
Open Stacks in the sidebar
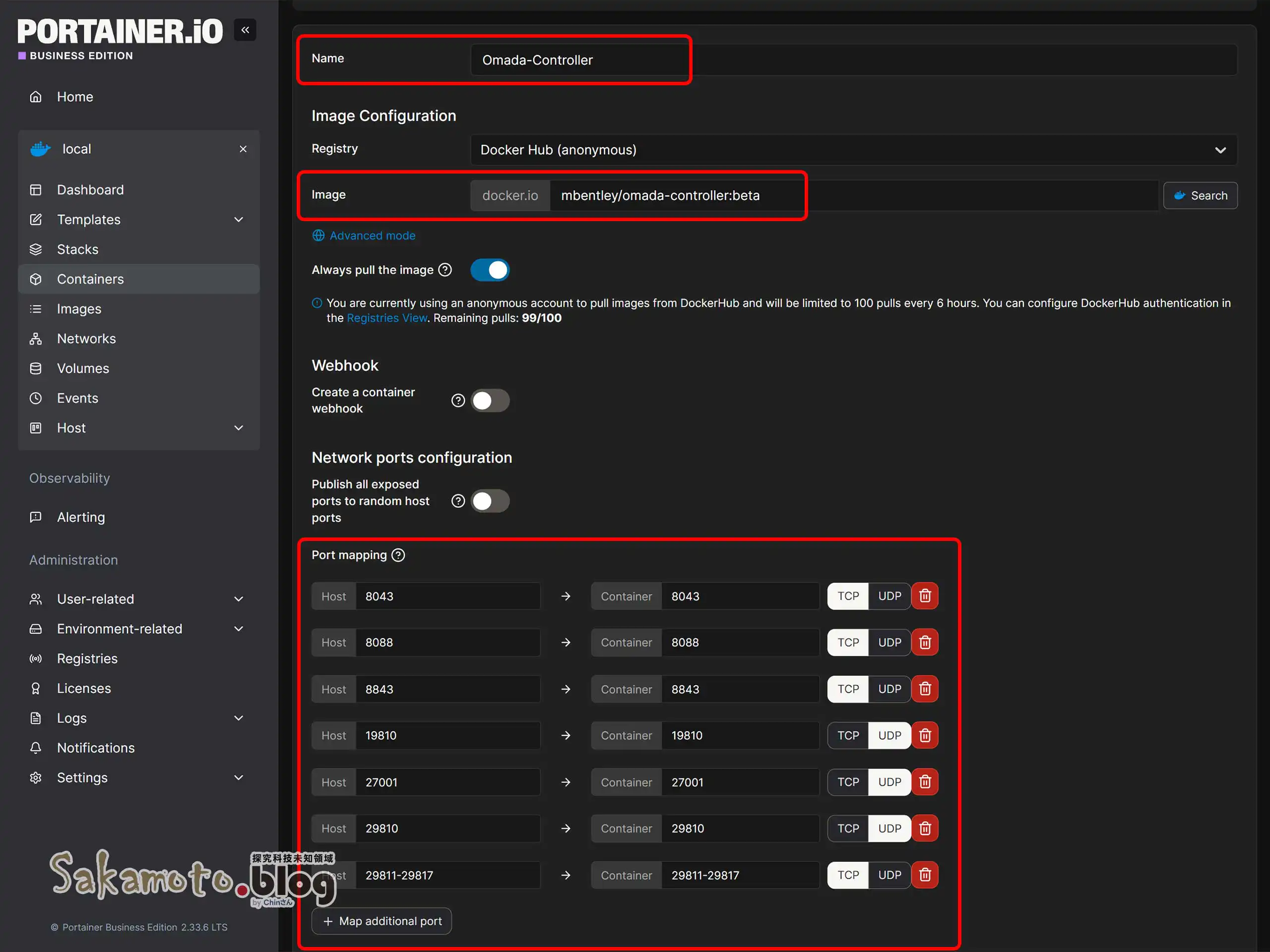(x=77, y=249)
